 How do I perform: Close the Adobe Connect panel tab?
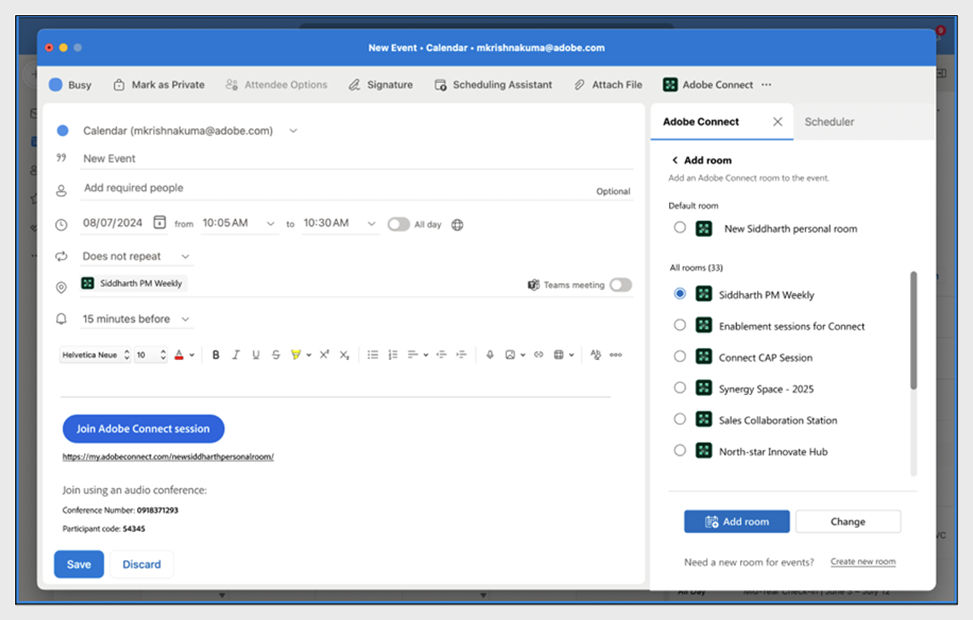coord(778,122)
